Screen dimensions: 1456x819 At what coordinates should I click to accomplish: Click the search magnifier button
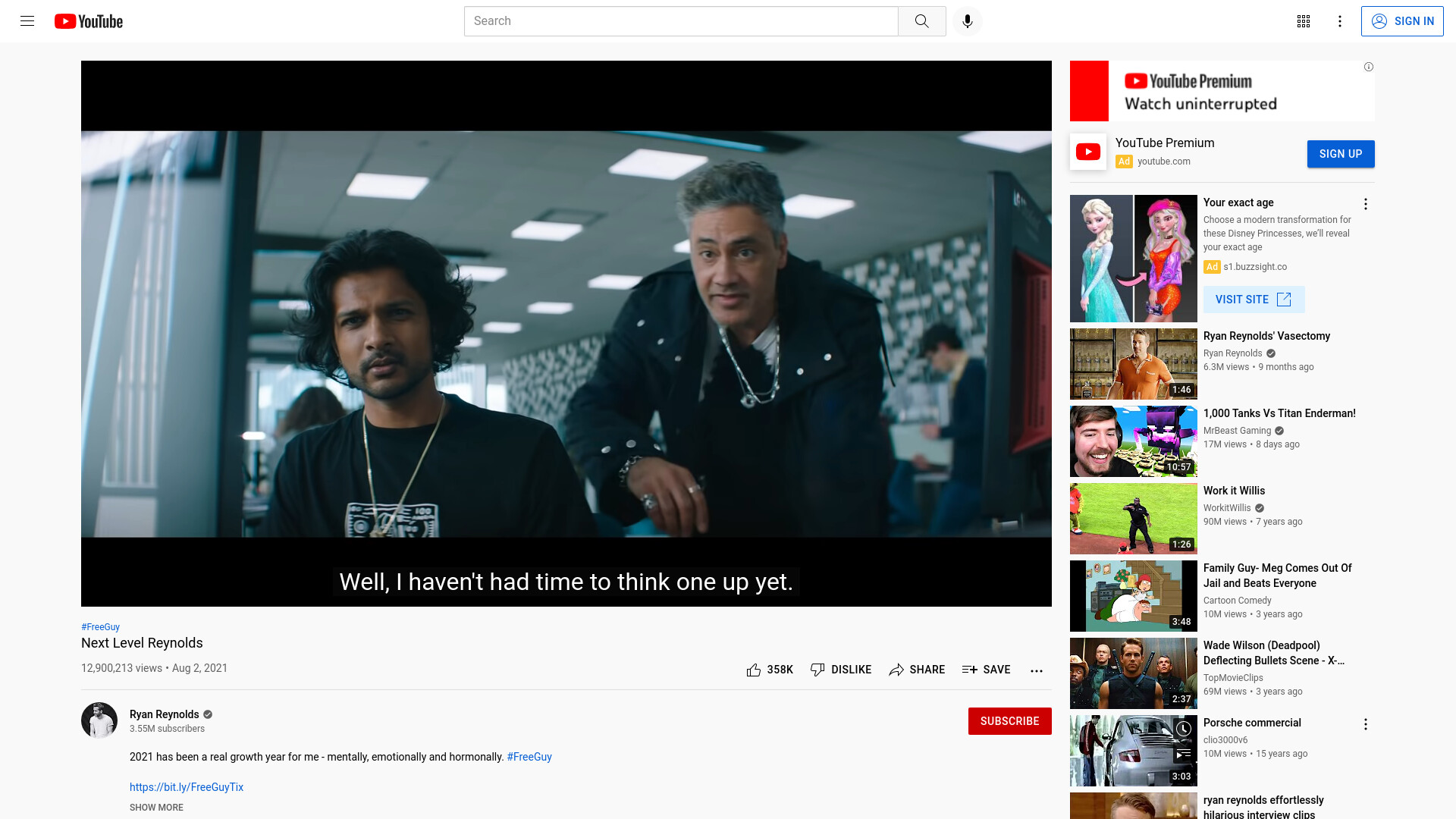[921, 21]
